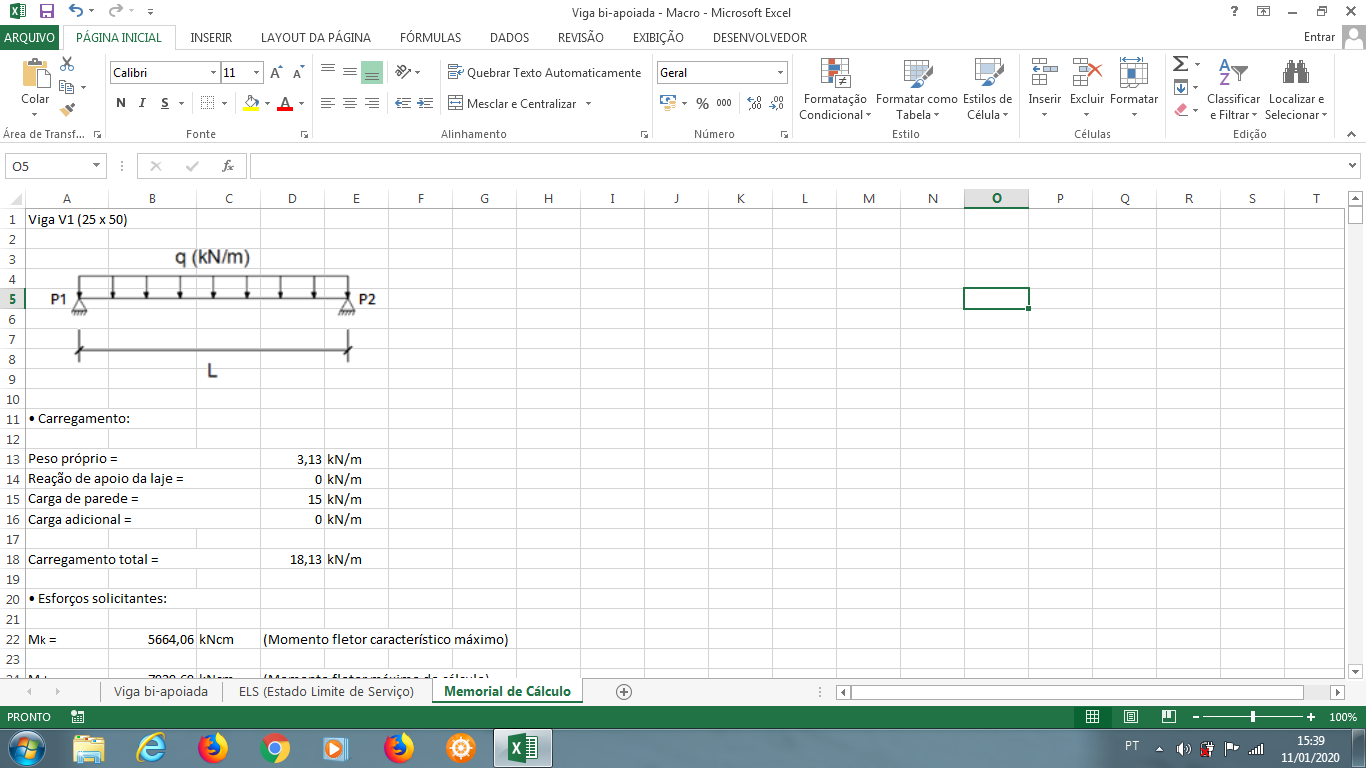Launch Google Chrome from the taskbar
The image size is (1366, 768).
point(274,748)
